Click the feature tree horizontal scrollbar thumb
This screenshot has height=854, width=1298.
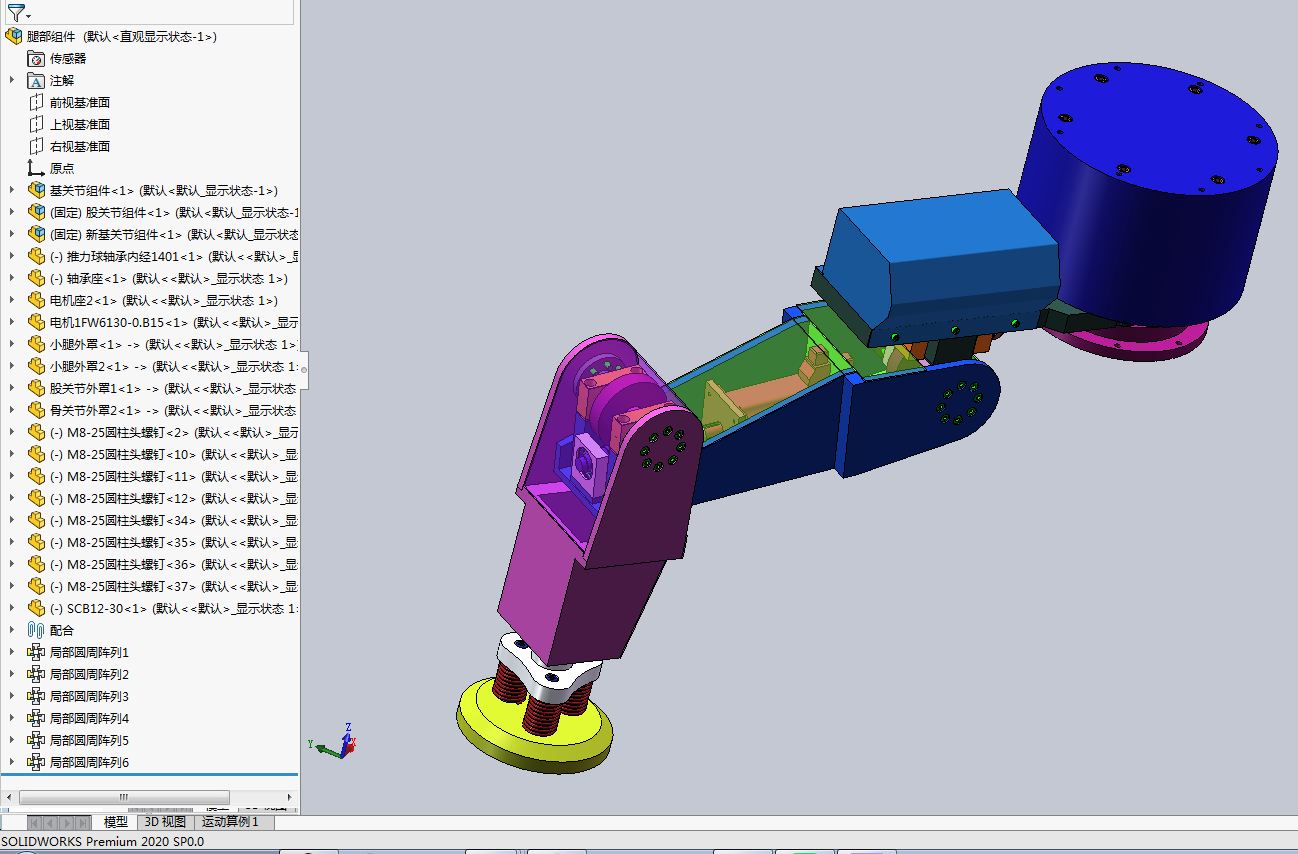124,797
